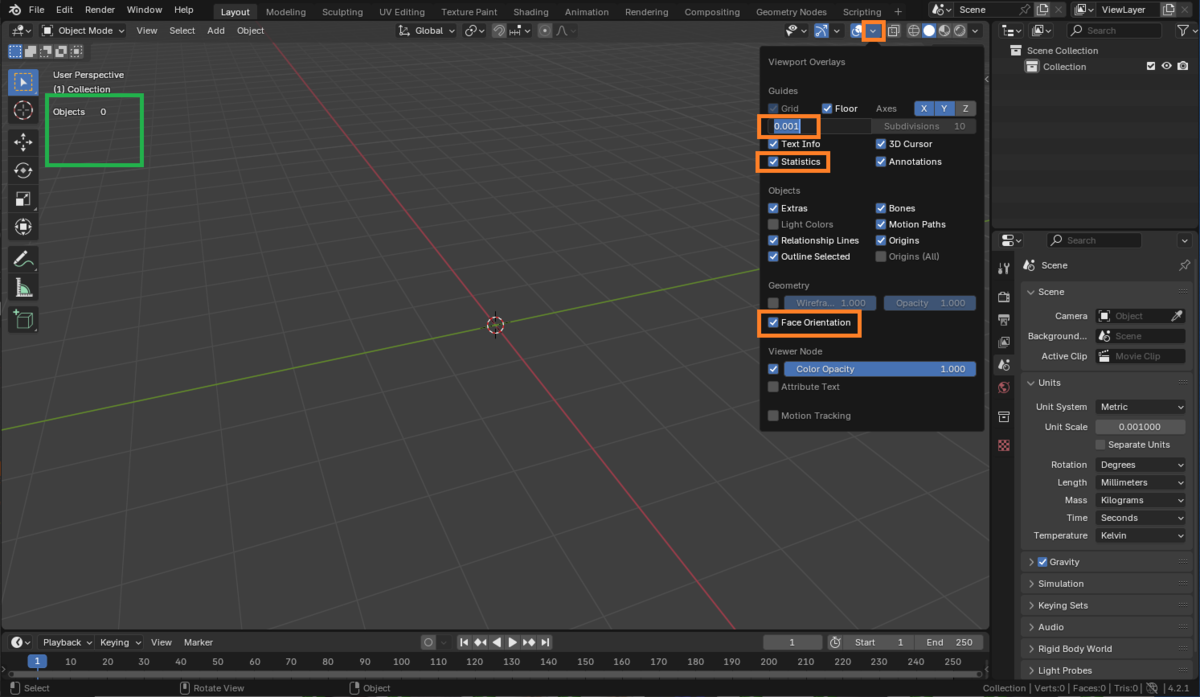Toggle the Floor guide checkbox

tap(827, 109)
